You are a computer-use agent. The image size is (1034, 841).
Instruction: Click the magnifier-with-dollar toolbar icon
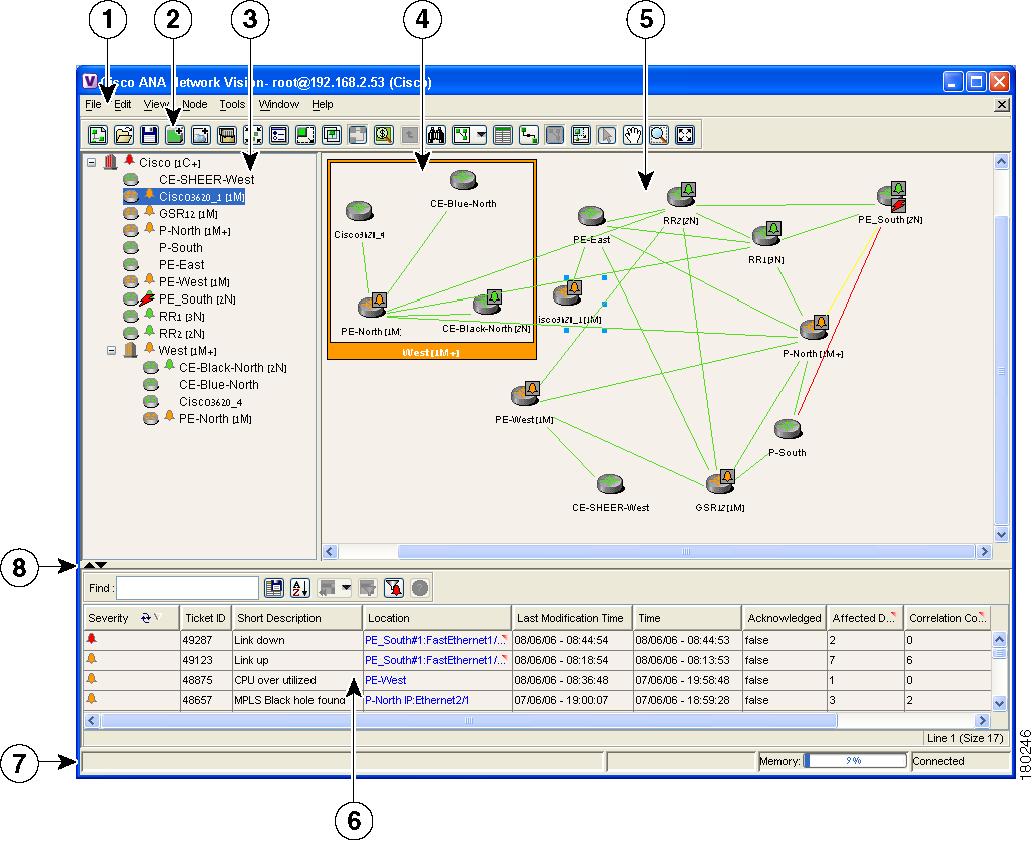(x=383, y=135)
